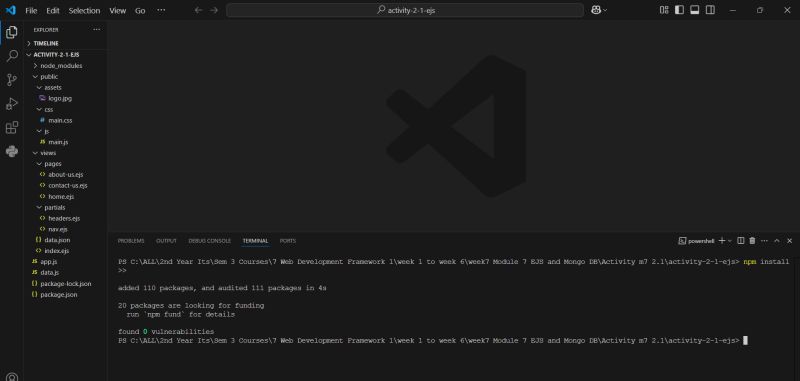Open the Search view in activity bar
Viewport: 800px width, 381px height.
[x=12, y=56]
